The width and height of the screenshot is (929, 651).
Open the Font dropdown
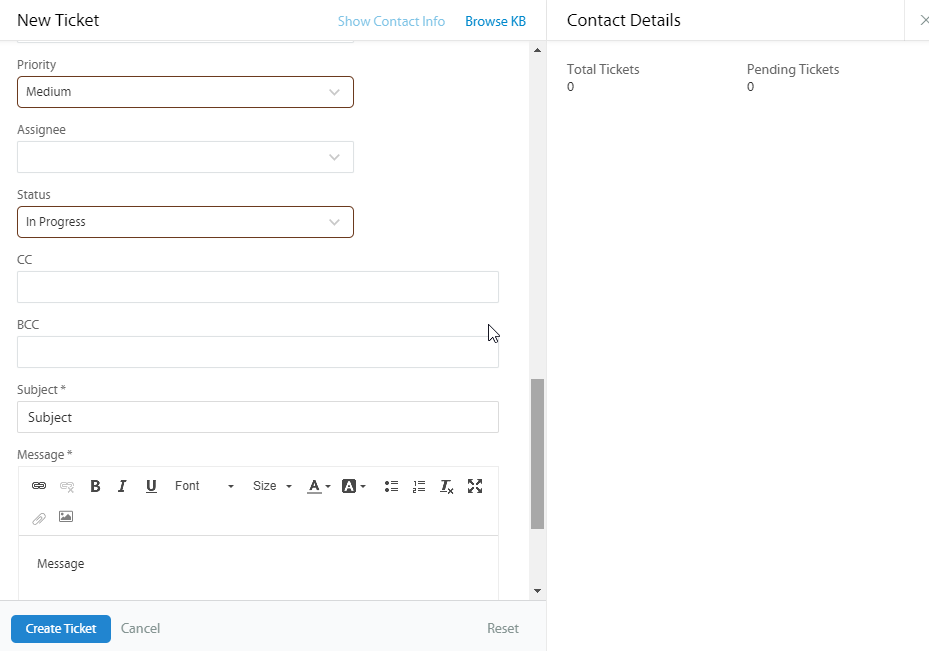point(204,486)
